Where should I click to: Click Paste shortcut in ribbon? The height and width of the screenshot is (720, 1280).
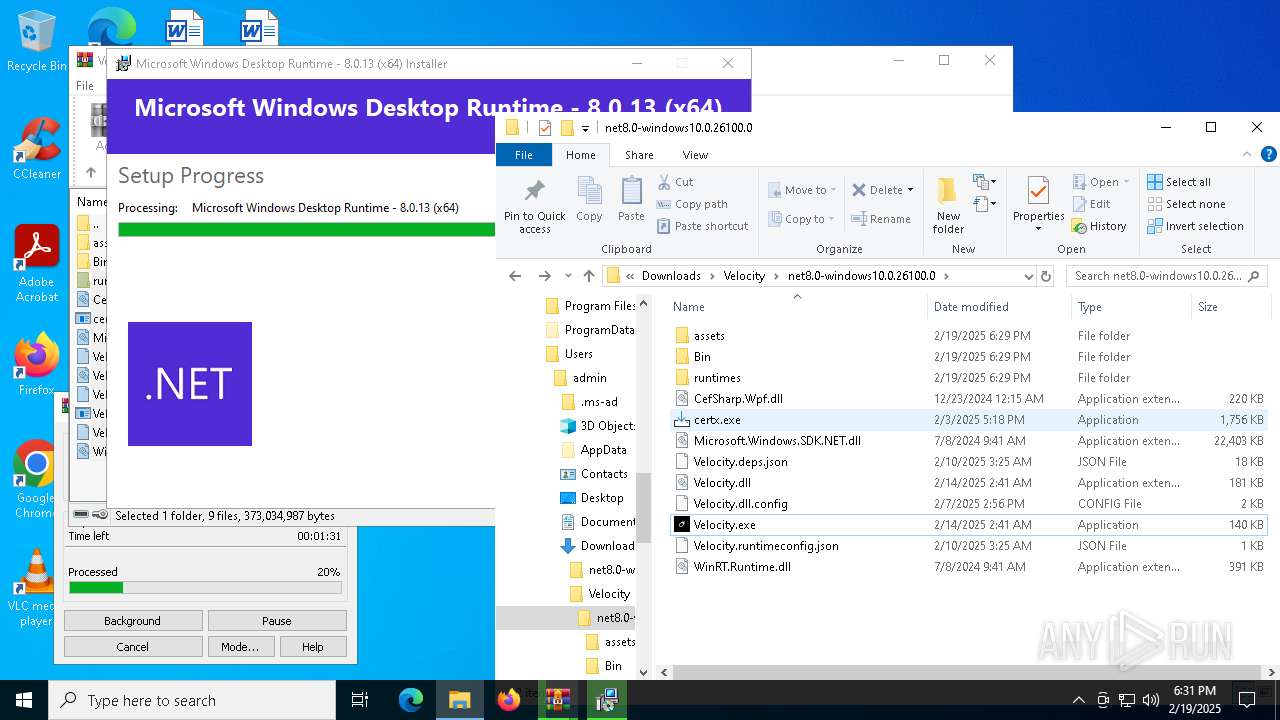pos(702,226)
